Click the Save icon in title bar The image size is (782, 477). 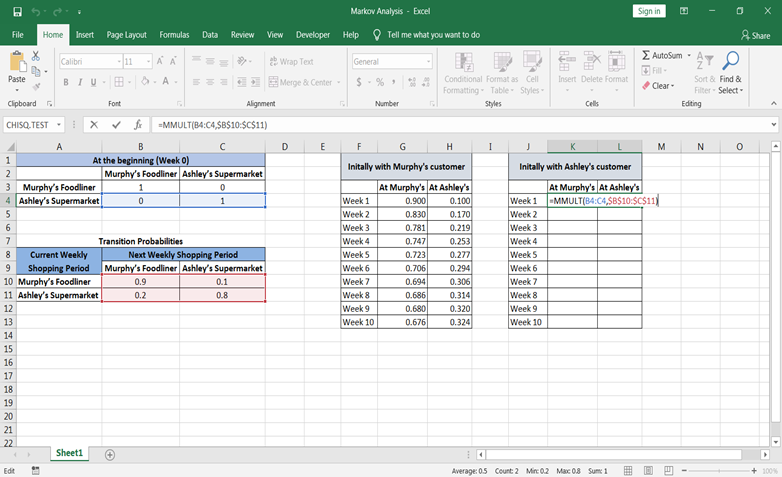pyautogui.click(x=17, y=11)
